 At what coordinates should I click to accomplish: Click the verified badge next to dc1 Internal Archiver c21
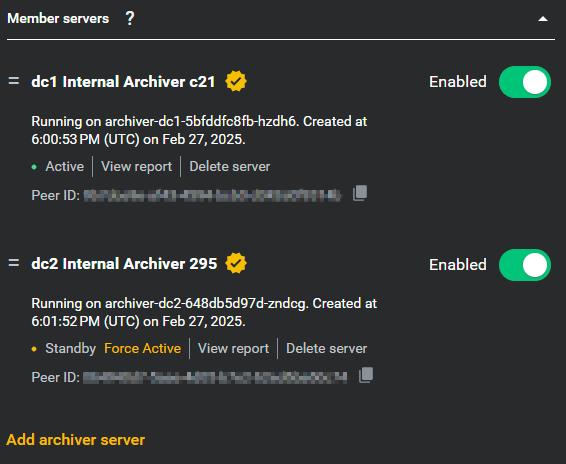[x=236, y=81]
